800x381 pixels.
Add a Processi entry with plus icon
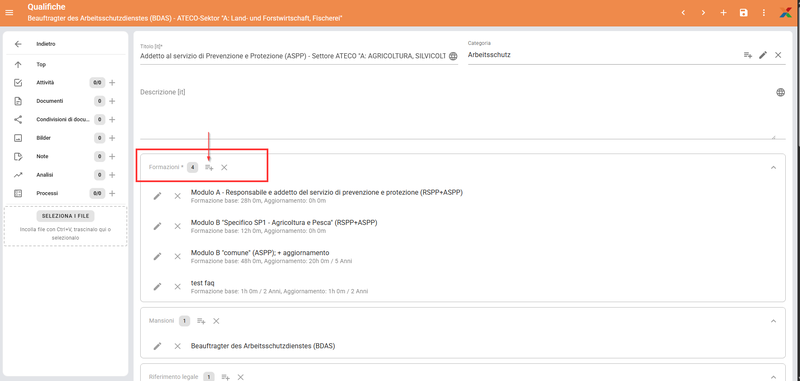click(x=112, y=193)
